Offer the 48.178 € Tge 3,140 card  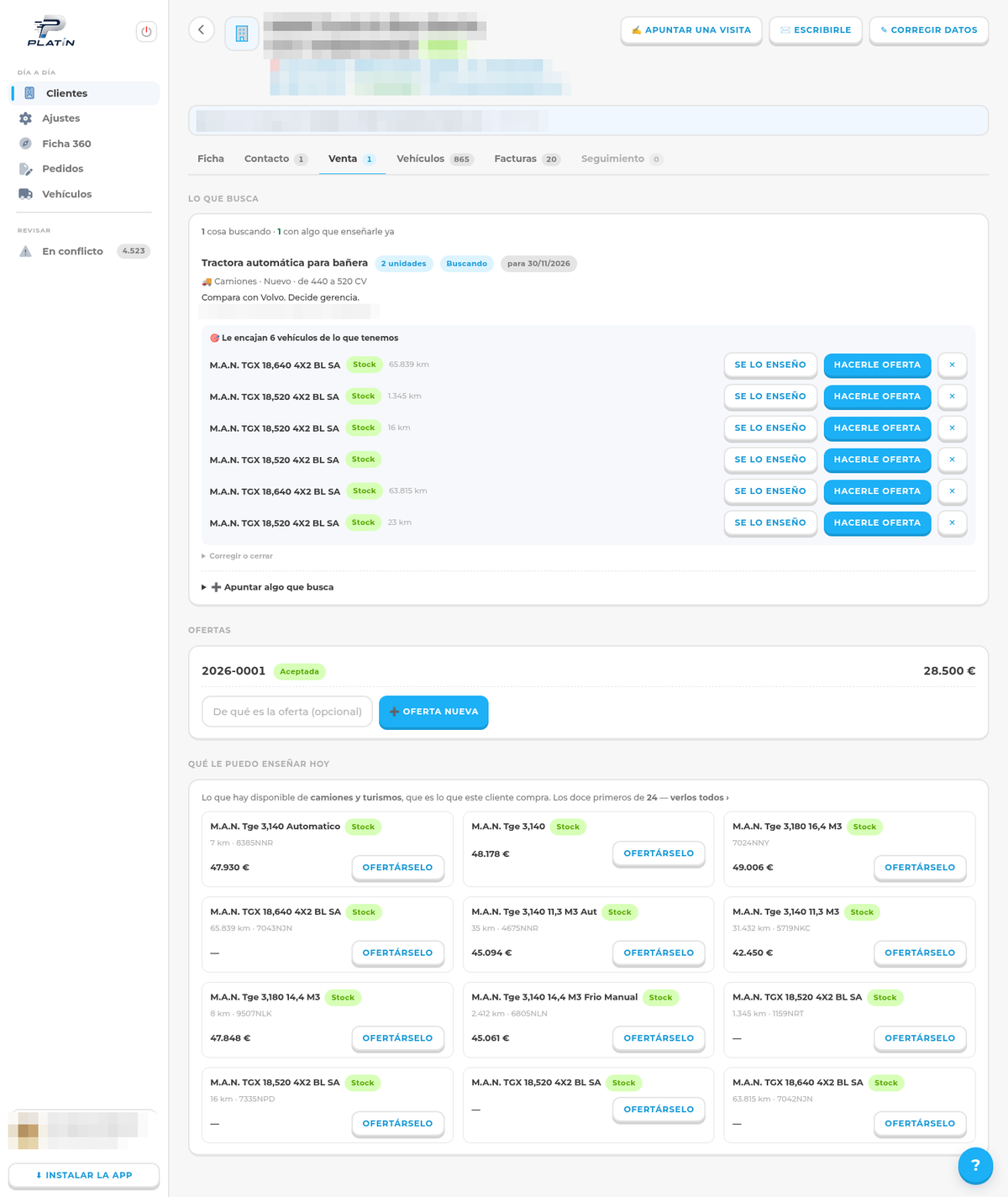pyautogui.click(x=659, y=853)
